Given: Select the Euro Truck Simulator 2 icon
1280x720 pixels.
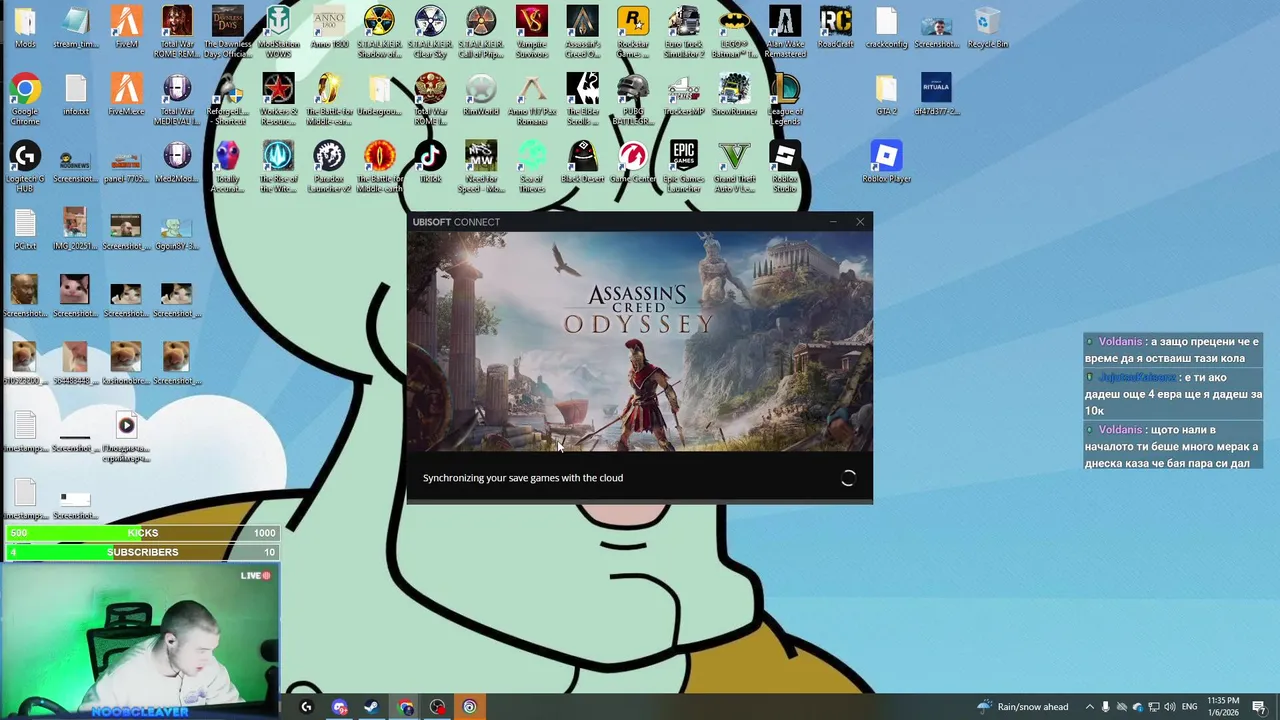Looking at the screenshot, I should click(x=684, y=32).
